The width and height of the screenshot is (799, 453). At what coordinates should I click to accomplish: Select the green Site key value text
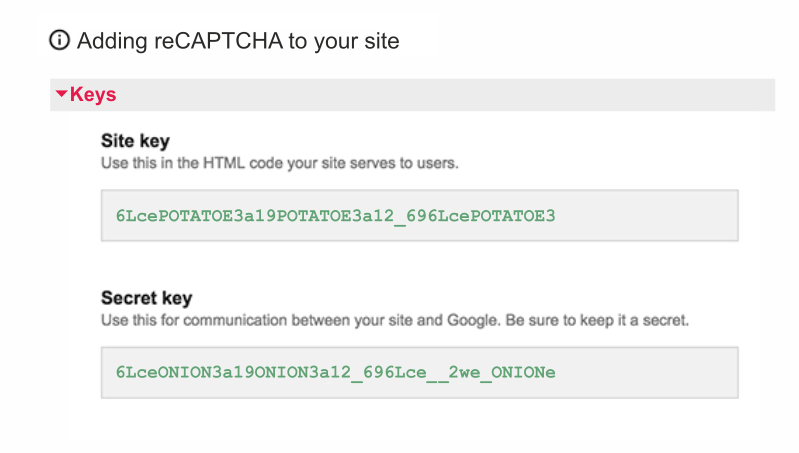pos(335,216)
